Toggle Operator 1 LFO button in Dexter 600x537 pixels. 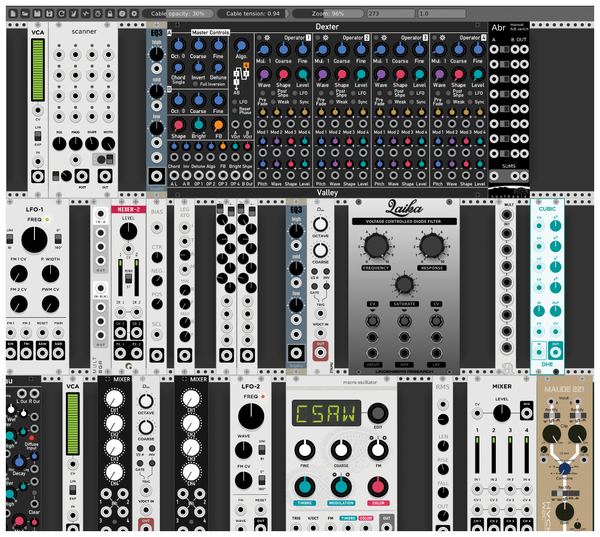(295, 93)
